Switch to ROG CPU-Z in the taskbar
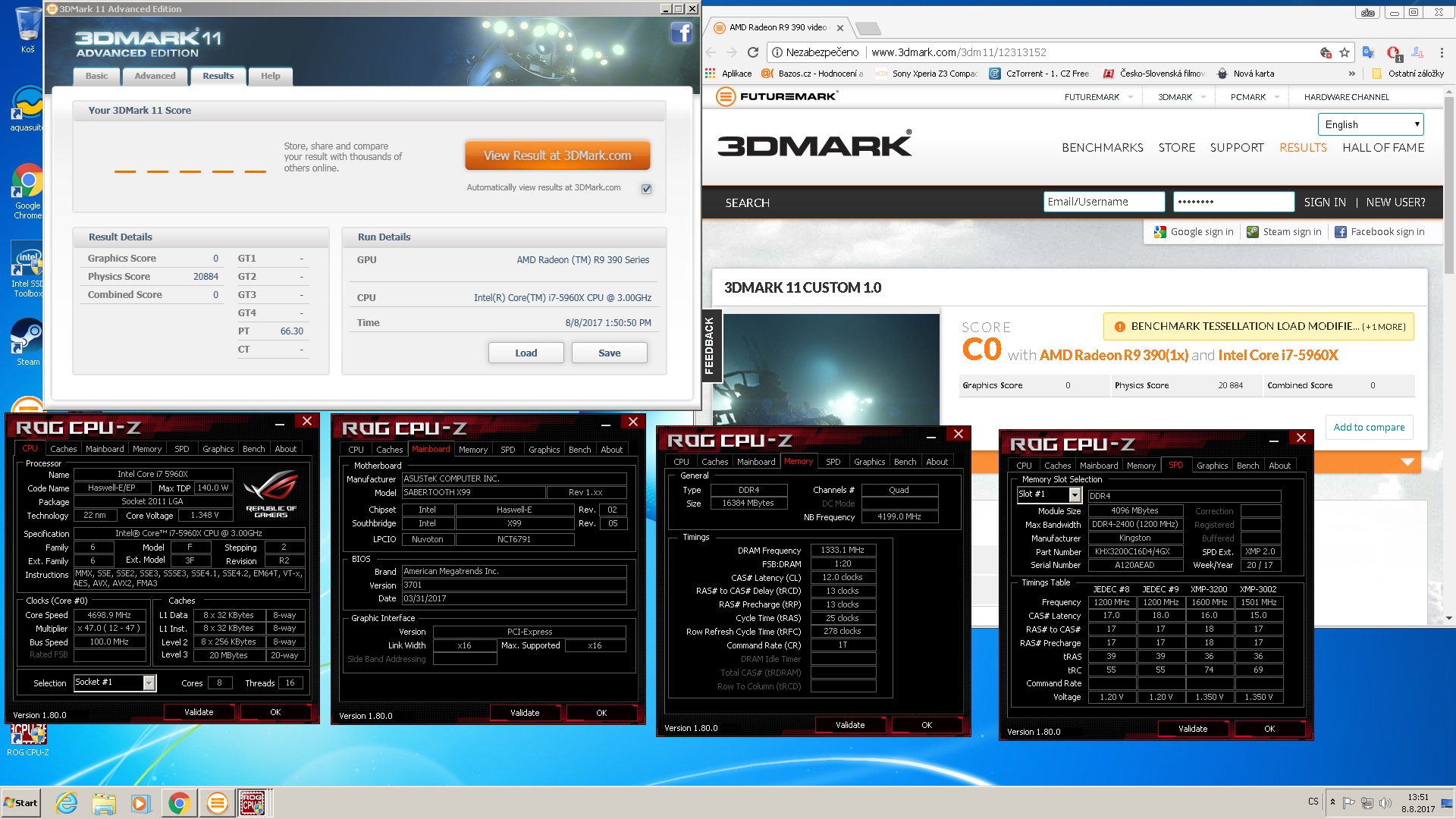Viewport: 1456px width, 819px height. click(253, 803)
